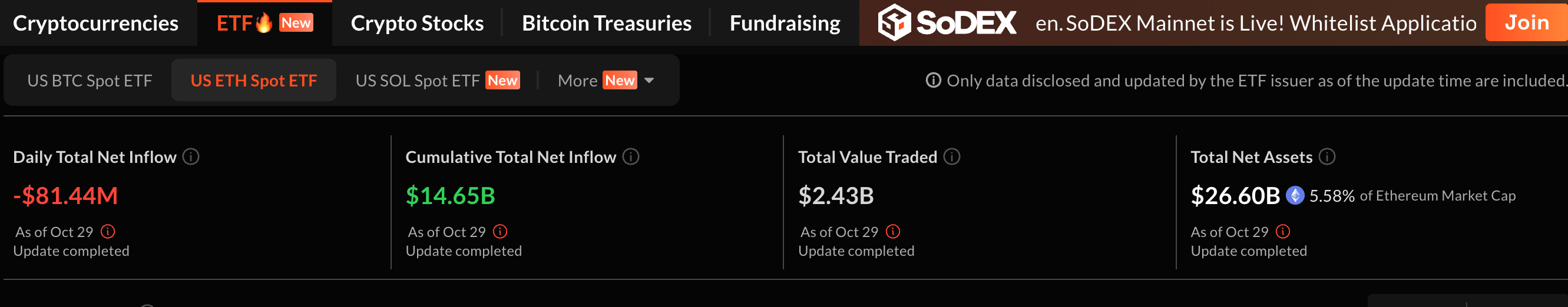Click info icon next to Total Net Assets
The image size is (1568, 307).
(x=1327, y=157)
